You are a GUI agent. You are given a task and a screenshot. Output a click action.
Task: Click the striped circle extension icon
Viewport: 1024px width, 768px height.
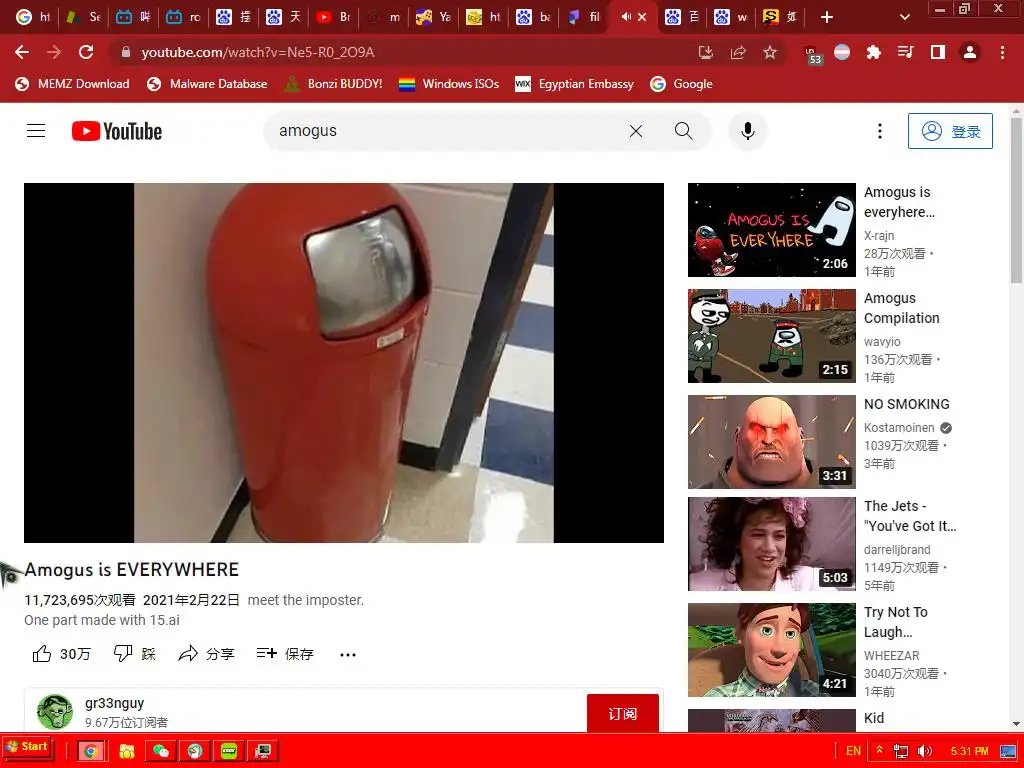[x=842, y=52]
